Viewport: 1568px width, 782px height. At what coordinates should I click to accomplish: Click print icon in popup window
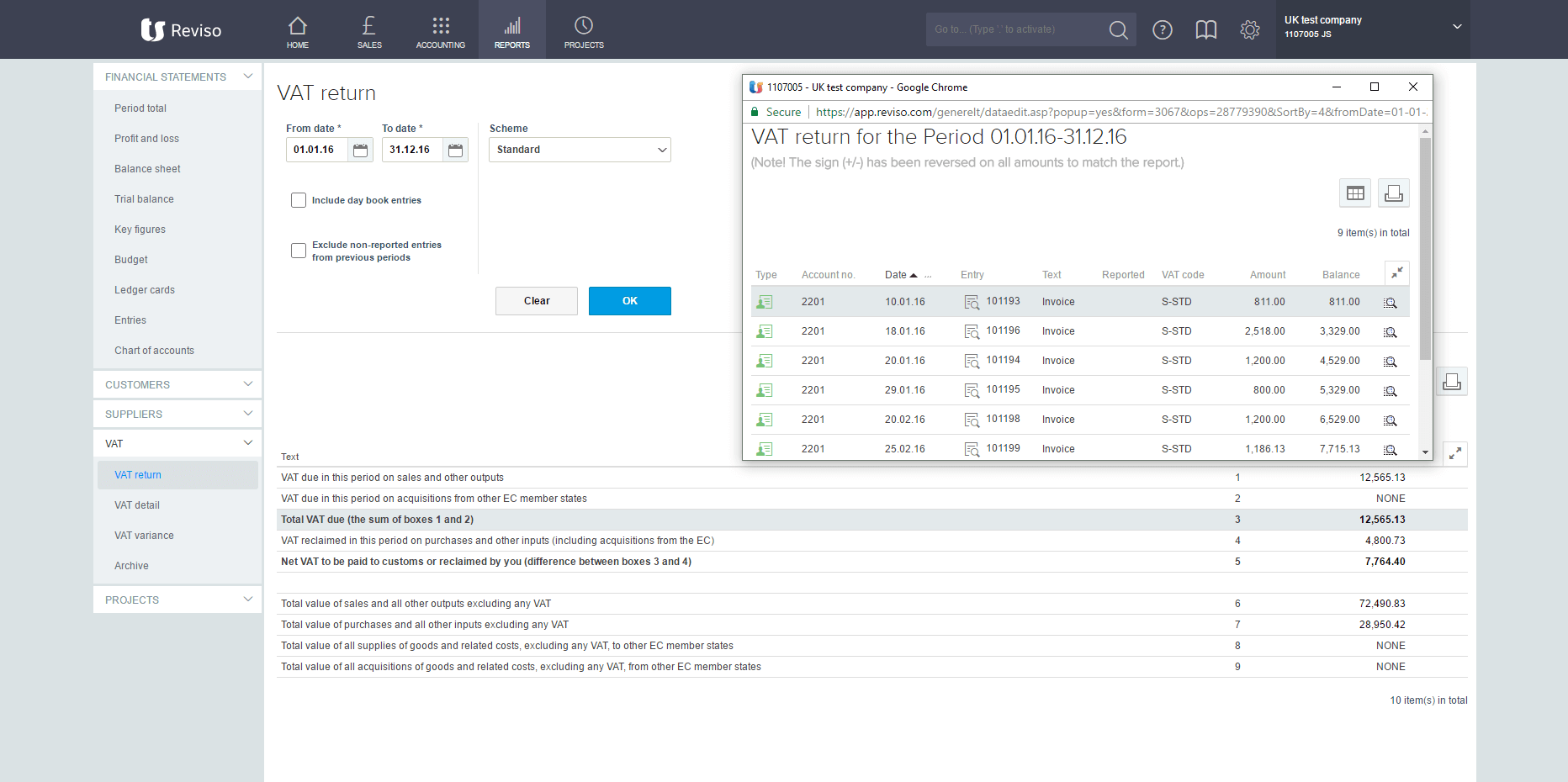[x=1393, y=193]
